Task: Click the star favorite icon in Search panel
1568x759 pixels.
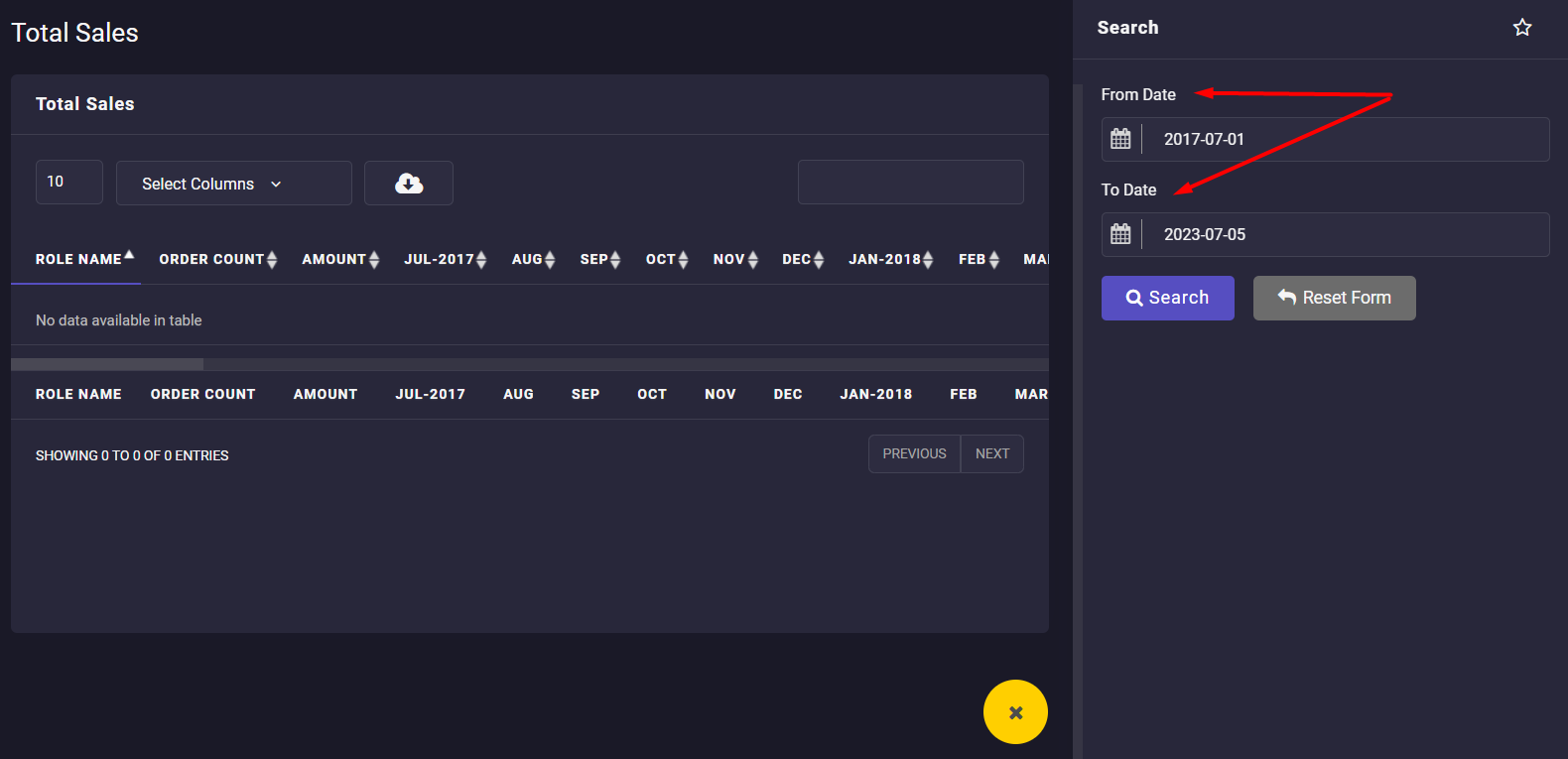Action: click(x=1522, y=28)
